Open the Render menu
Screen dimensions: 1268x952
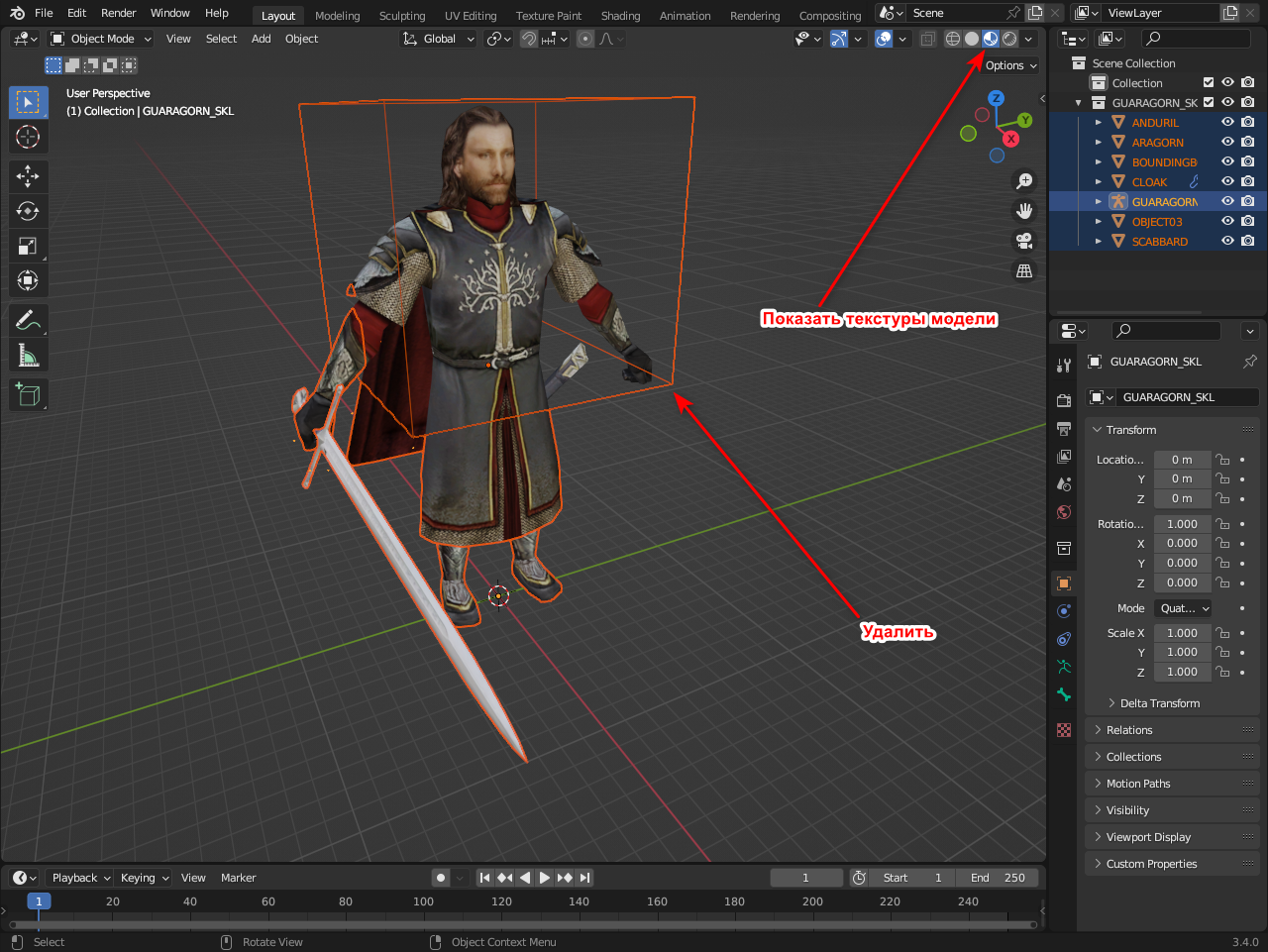click(x=118, y=13)
